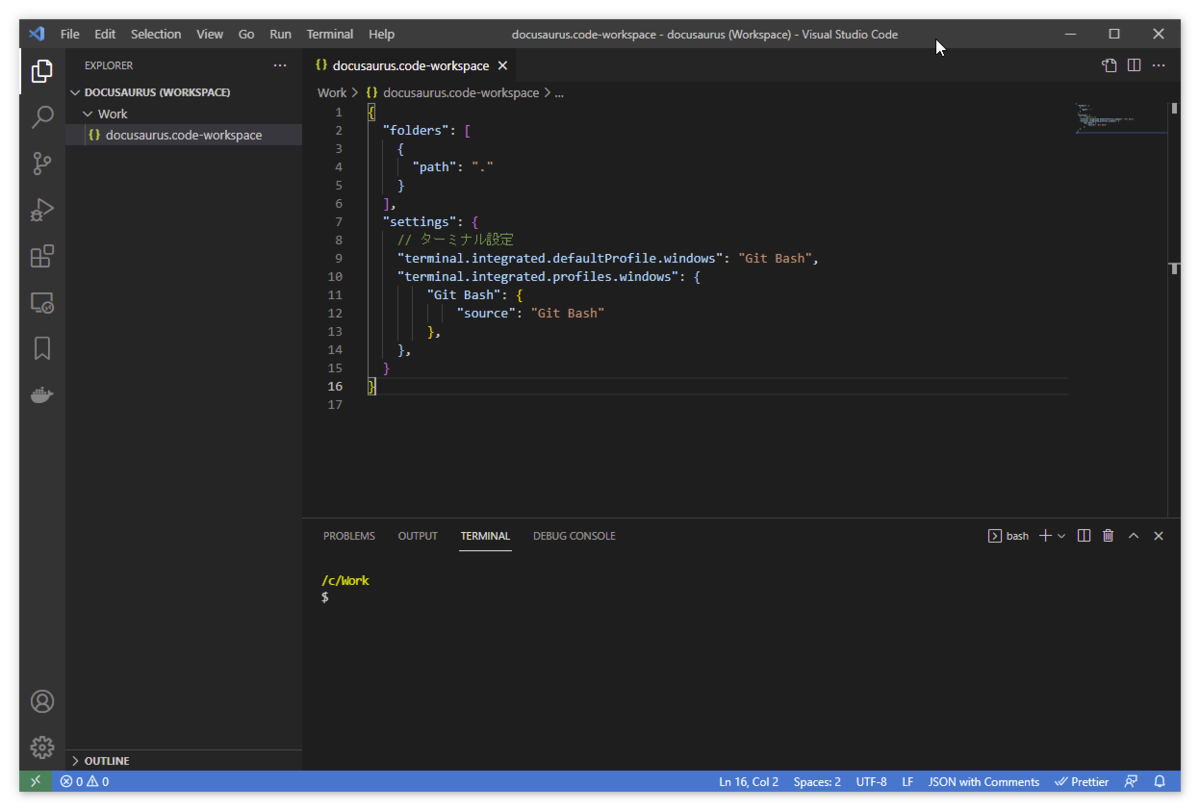
Task: Open Explorer Views and More Actions ellipsis
Action: tap(280, 65)
